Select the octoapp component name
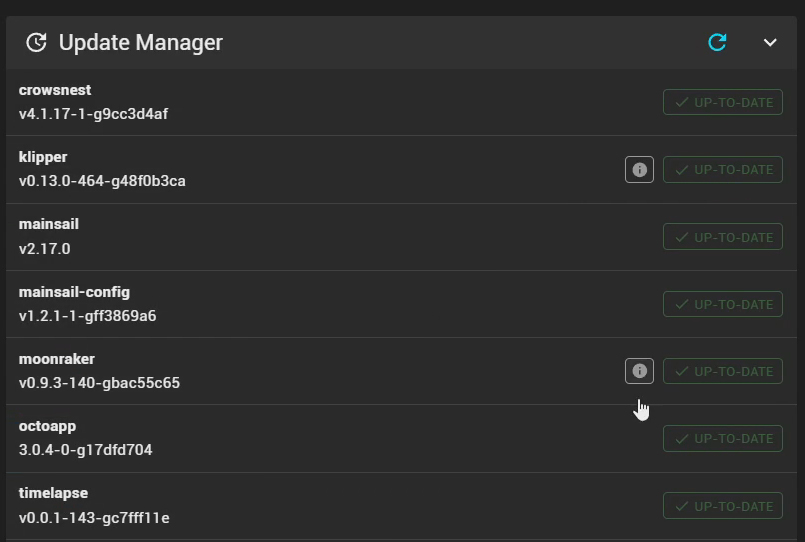This screenshot has width=805, height=542. tap(47, 426)
